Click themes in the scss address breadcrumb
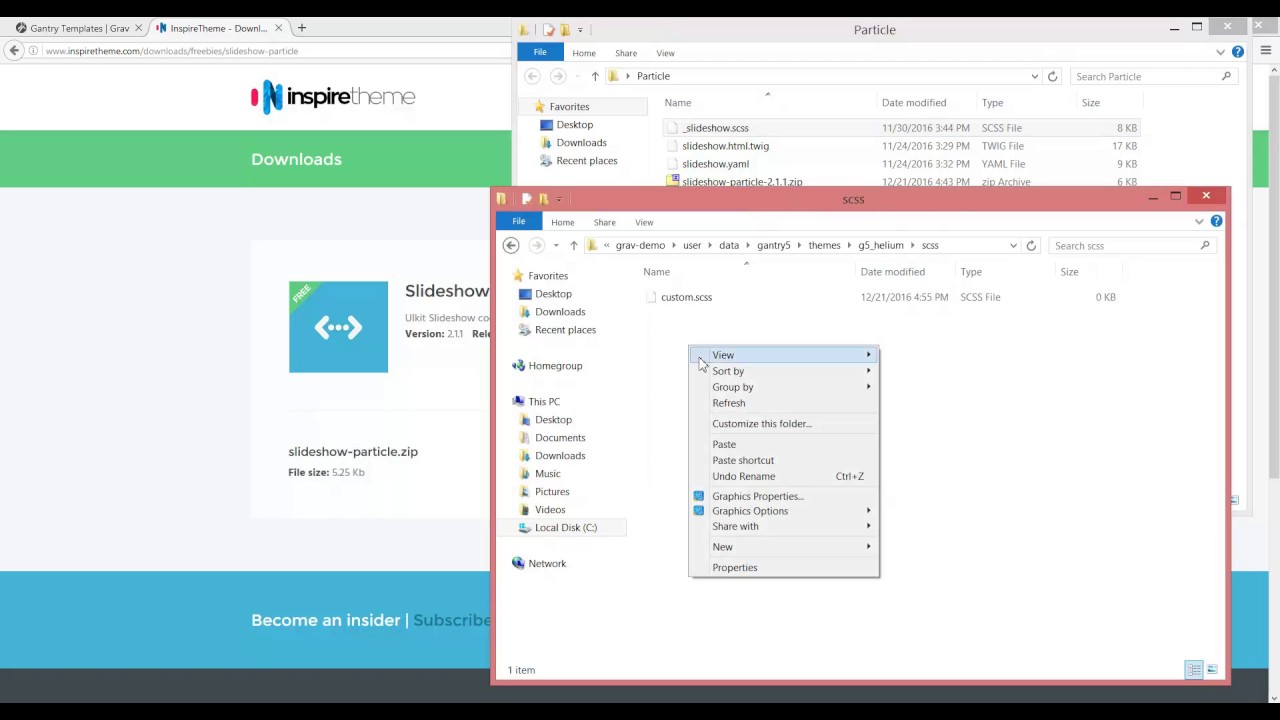Viewport: 1280px width, 720px height. pos(824,245)
